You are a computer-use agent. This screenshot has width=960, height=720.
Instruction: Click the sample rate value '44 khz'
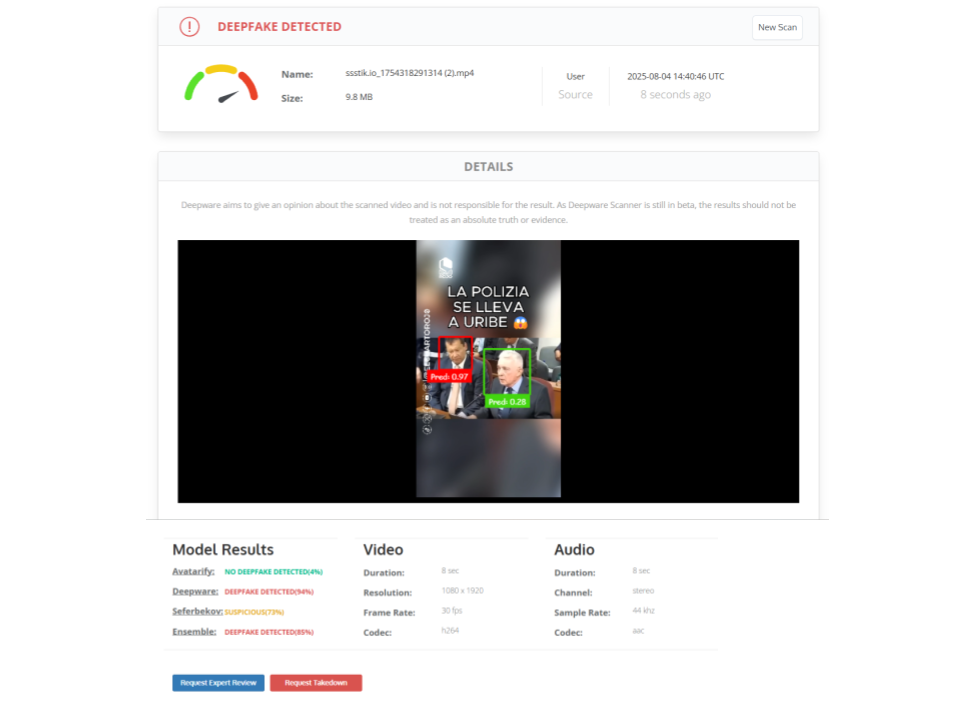643,610
